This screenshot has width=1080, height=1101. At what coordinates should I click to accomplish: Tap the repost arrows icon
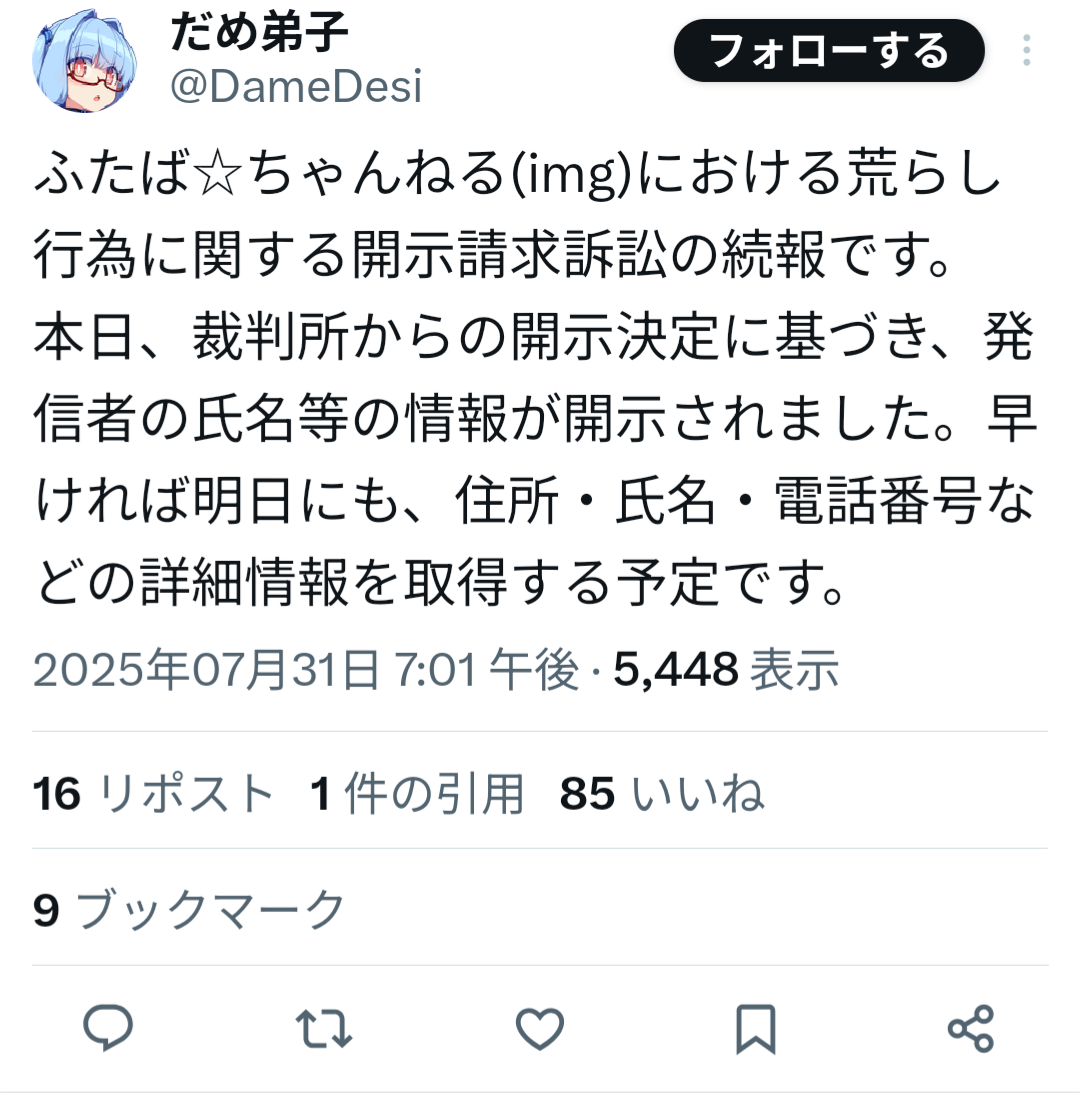point(324,1029)
